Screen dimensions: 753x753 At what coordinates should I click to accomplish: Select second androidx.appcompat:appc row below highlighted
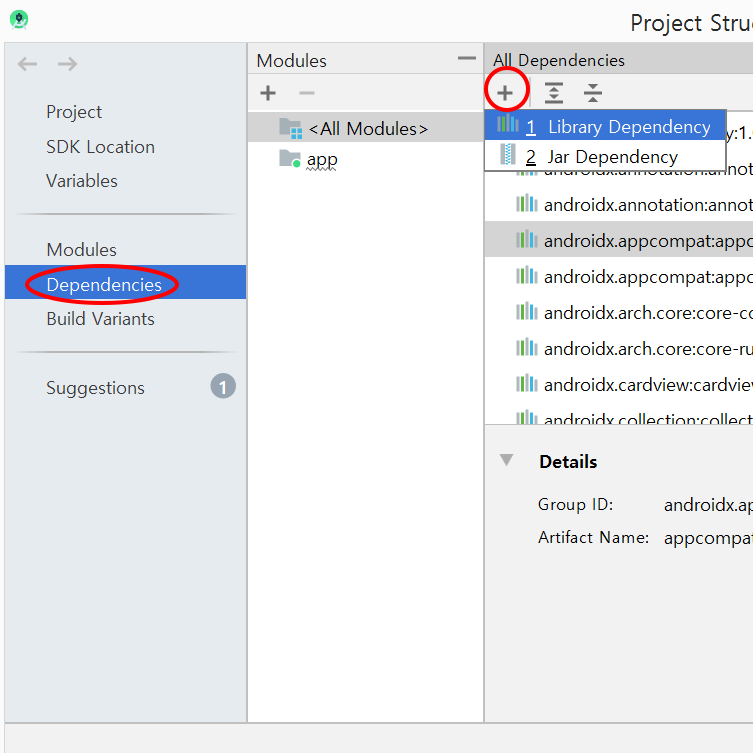pyautogui.click(x=619, y=277)
